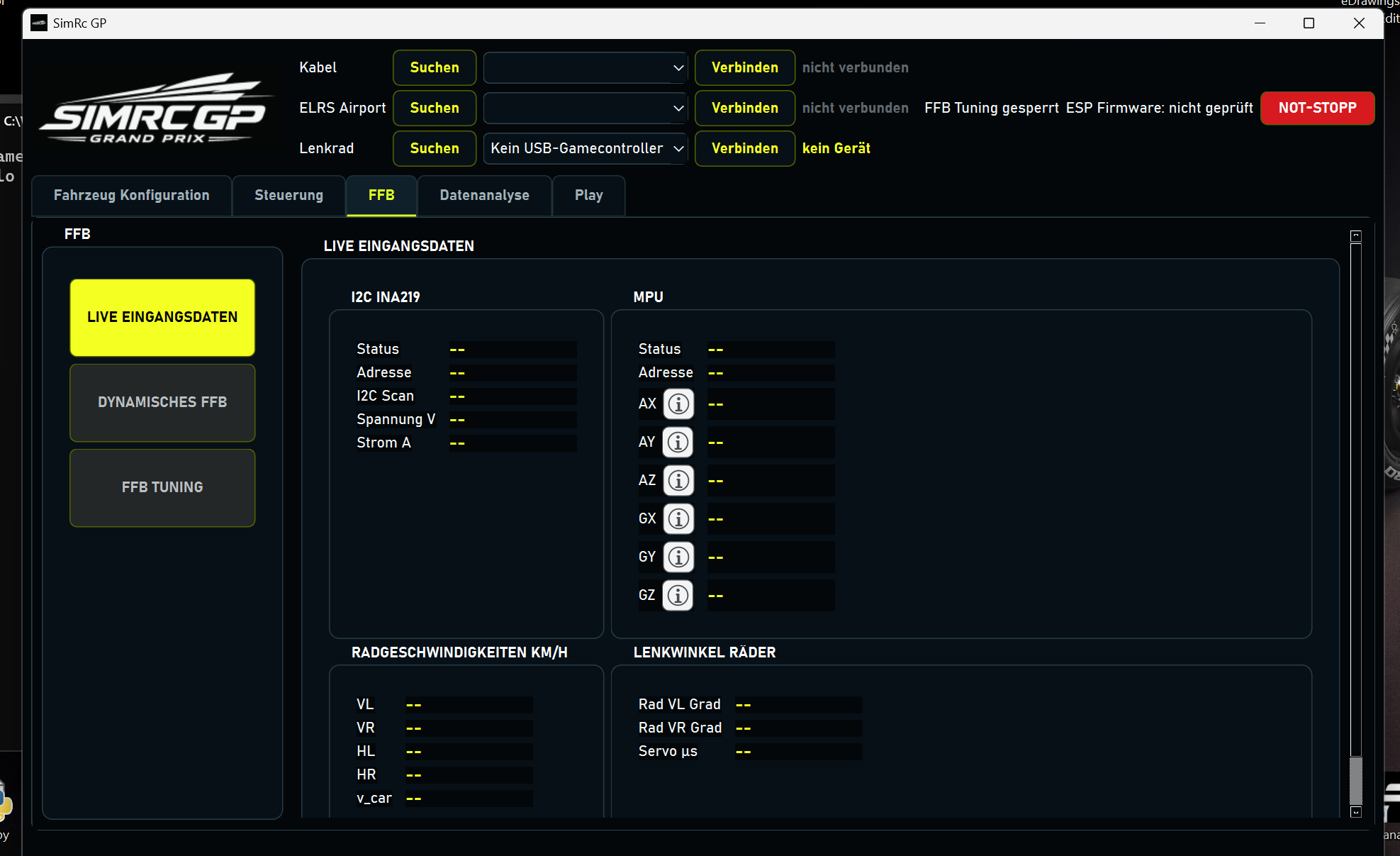
Task: Select the LIVE EINGANGSDATEN side button
Action: [162, 317]
